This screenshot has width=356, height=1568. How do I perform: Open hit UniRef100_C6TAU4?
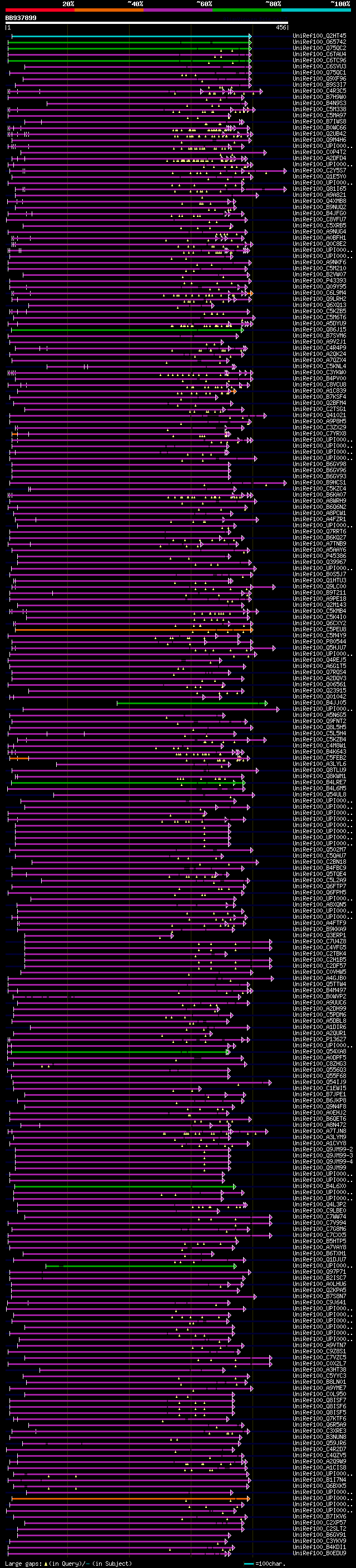tap(319, 54)
